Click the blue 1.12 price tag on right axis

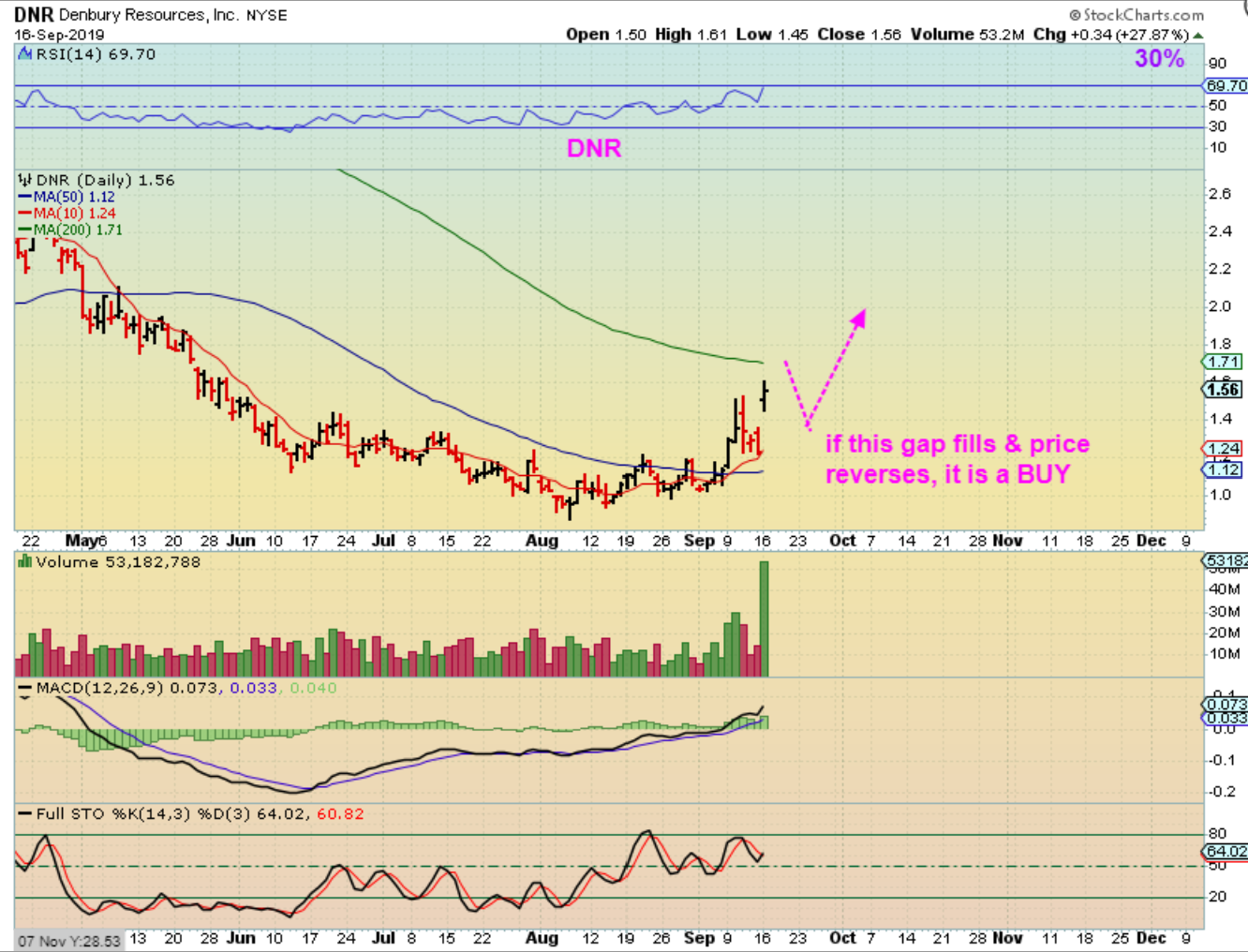(1223, 469)
